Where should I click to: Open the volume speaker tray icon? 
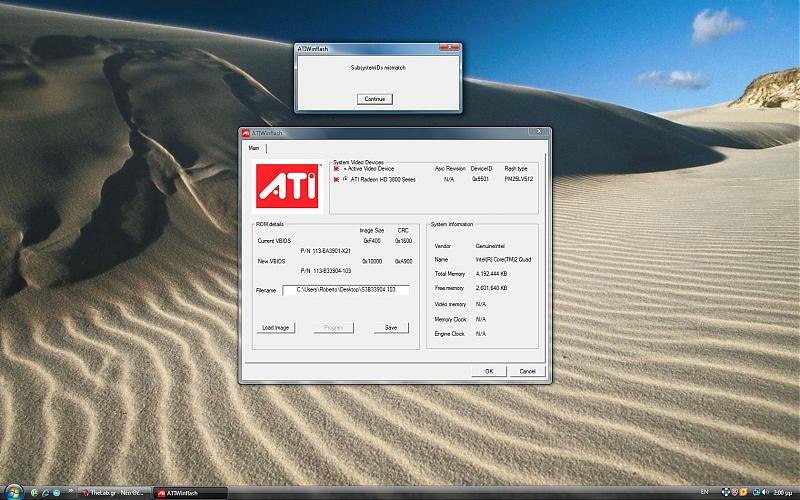pos(765,492)
